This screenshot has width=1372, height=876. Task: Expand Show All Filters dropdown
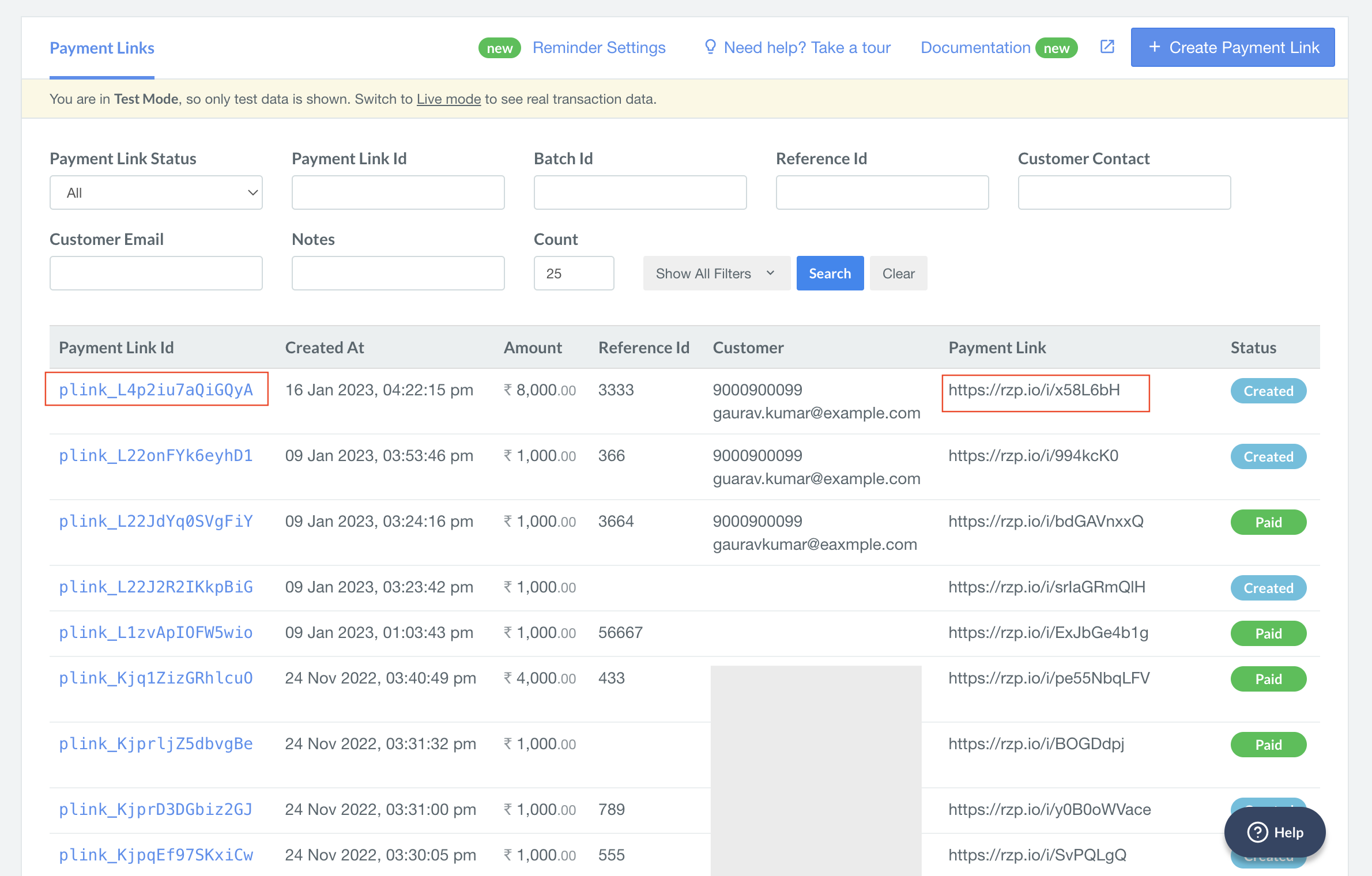click(717, 273)
